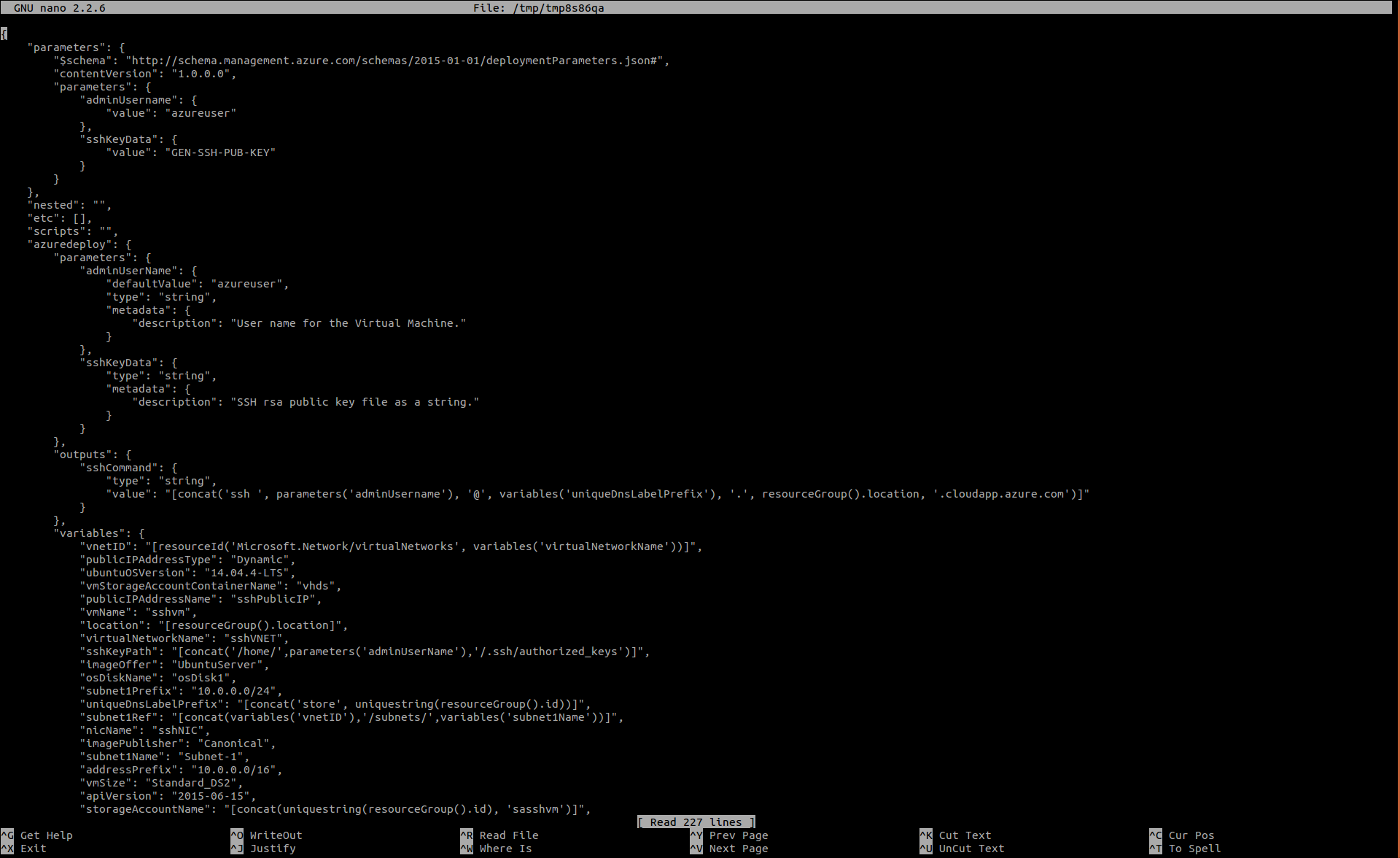Place cursor on the "sshCommand" output key
This screenshot has height=858, width=1400.
click(x=119, y=468)
